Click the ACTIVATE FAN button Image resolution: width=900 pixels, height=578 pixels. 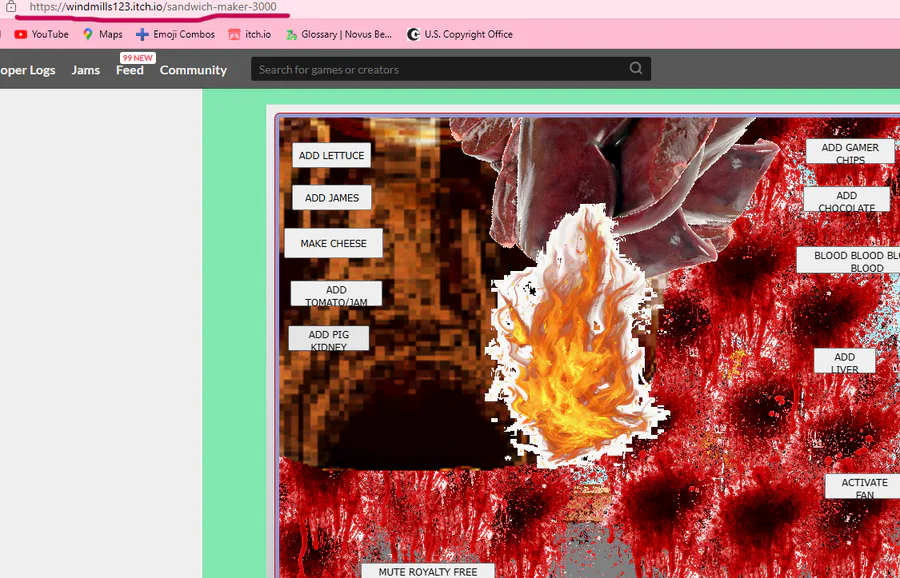click(863, 486)
